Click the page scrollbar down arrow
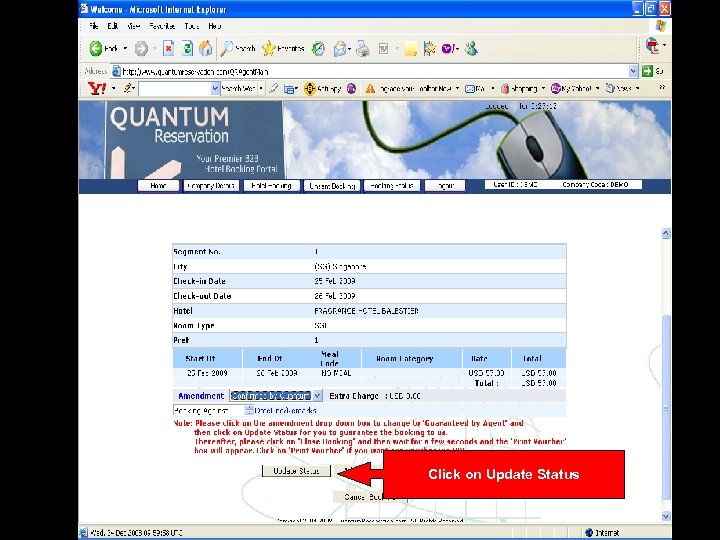 tap(666, 516)
